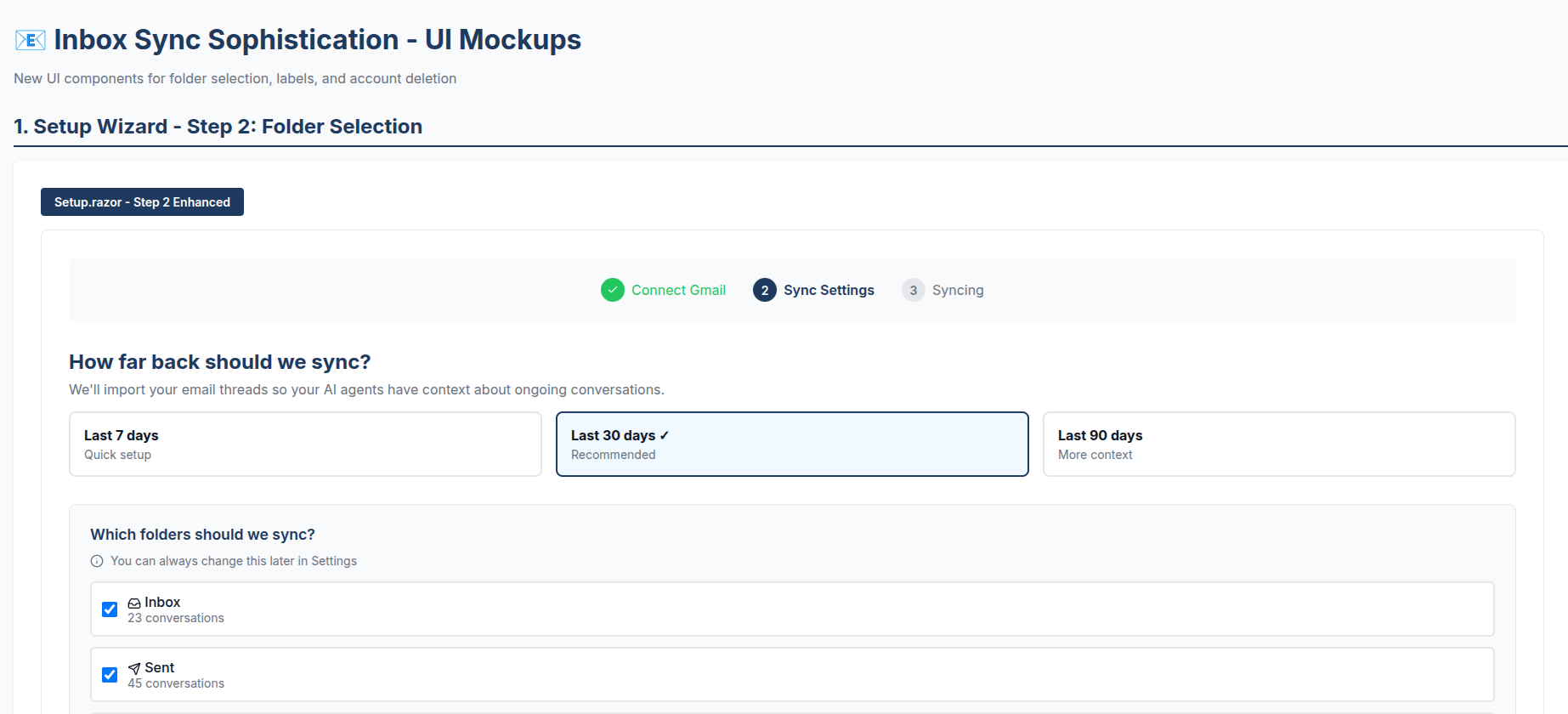Click the checkmark inside Last 30 days card

click(x=664, y=434)
